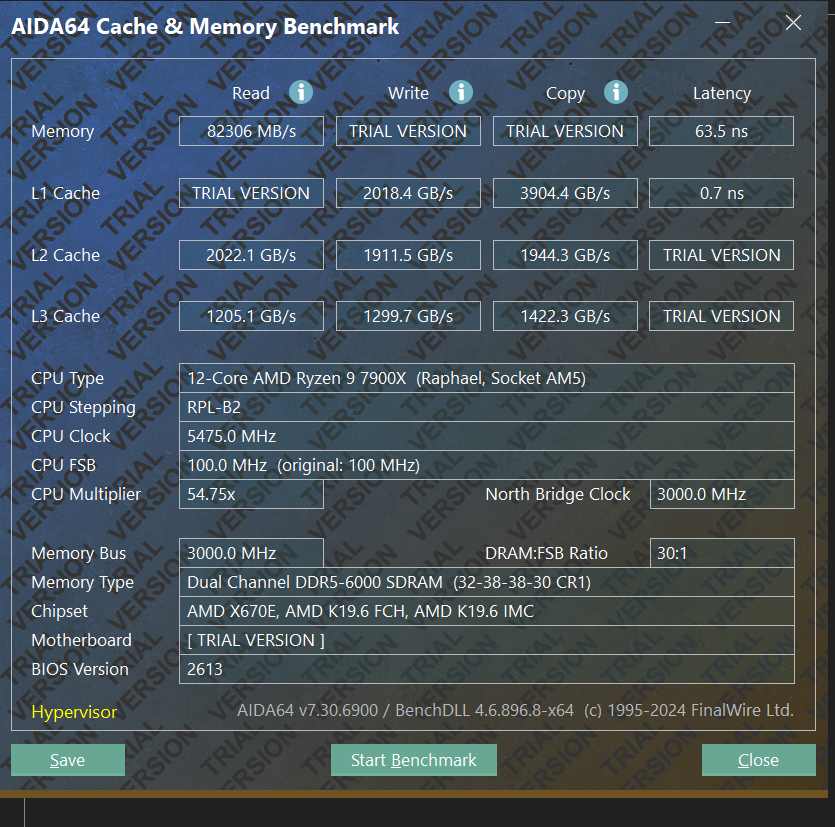The image size is (835, 827).
Task: Select the Memory Read value 82306 MB/s
Action: tap(251, 131)
